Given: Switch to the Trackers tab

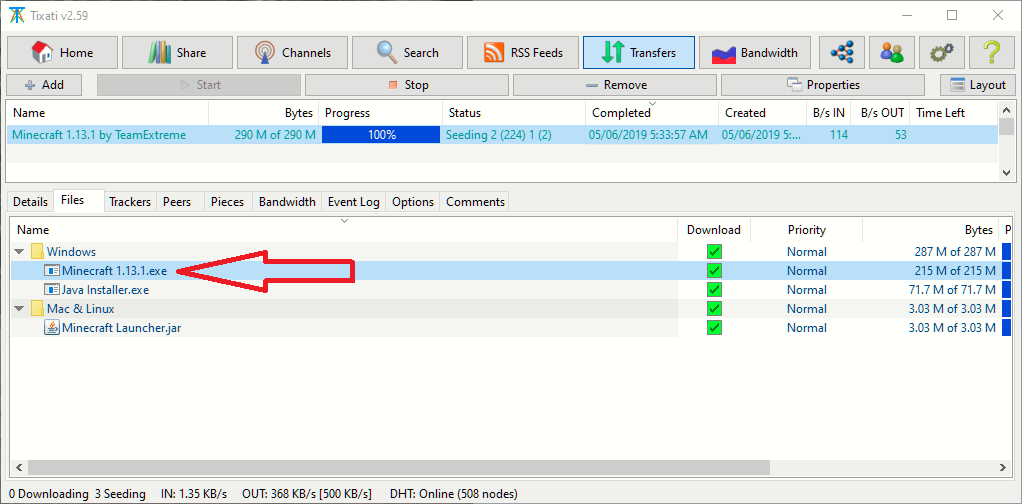Looking at the screenshot, I should 130,202.
